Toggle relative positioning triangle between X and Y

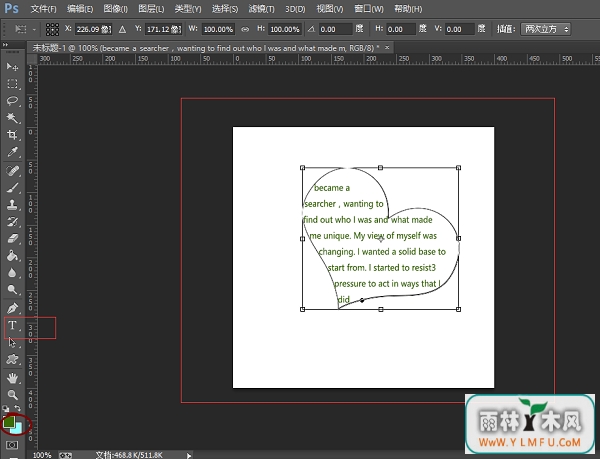click(122, 29)
